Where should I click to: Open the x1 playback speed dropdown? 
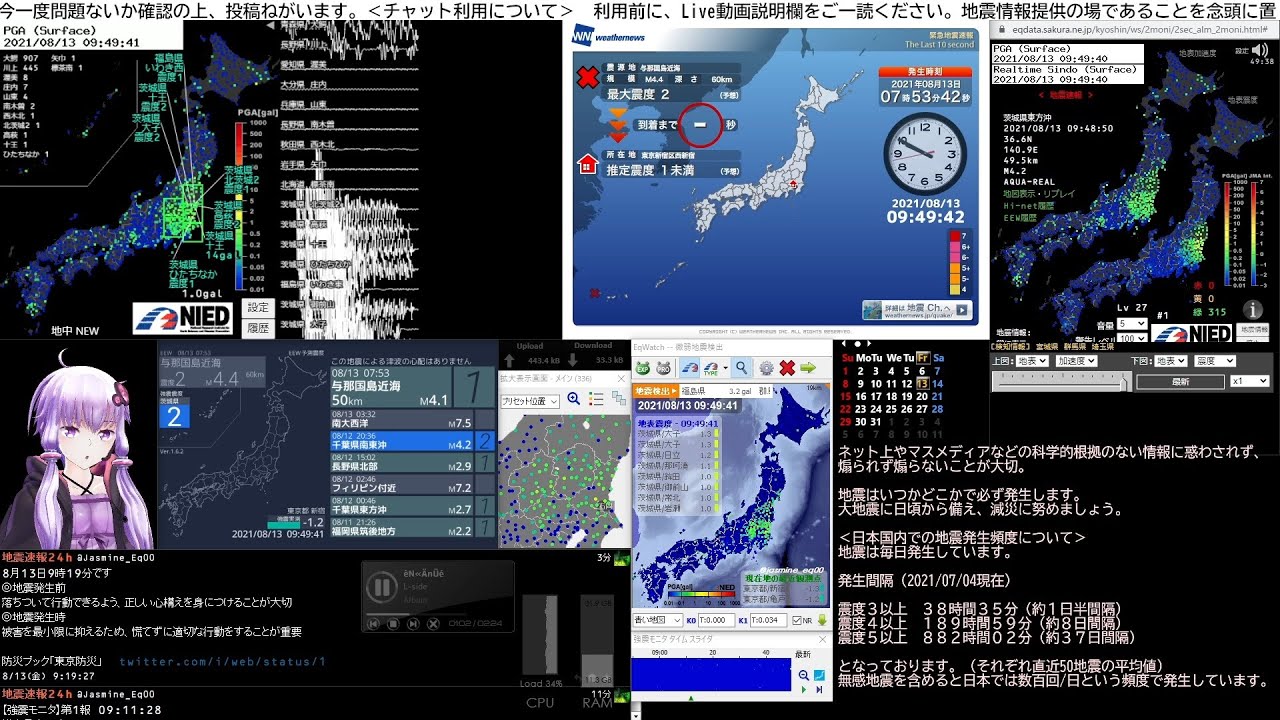(x=1250, y=381)
